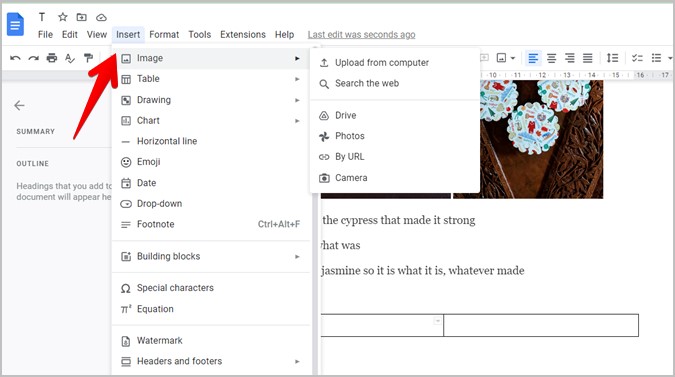
Task: Open the Extensions menu
Action: pyautogui.click(x=243, y=34)
